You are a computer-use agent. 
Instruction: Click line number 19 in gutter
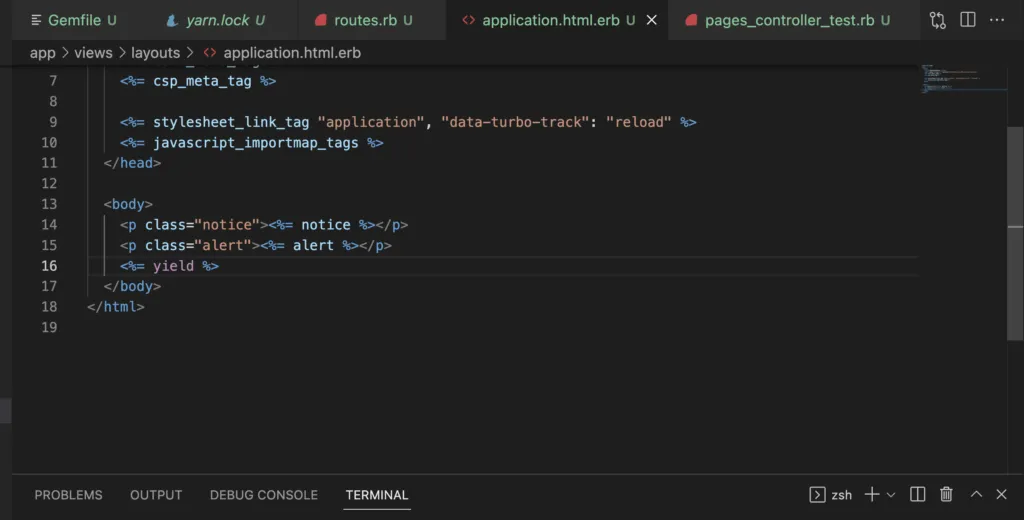pos(49,327)
